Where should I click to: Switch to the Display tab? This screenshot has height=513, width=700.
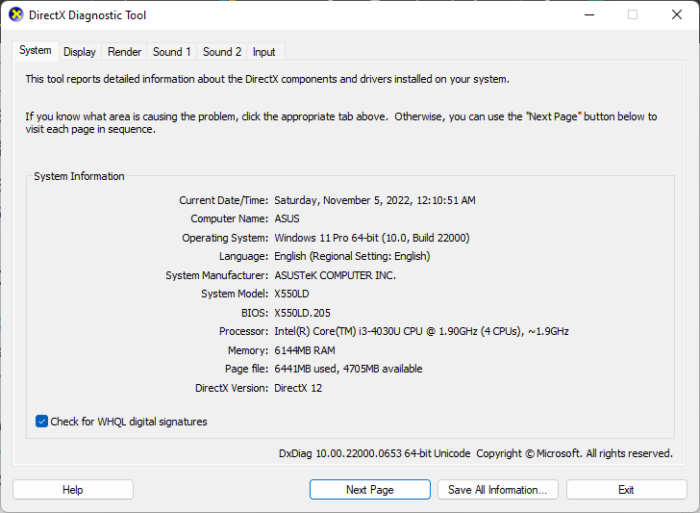click(x=80, y=52)
